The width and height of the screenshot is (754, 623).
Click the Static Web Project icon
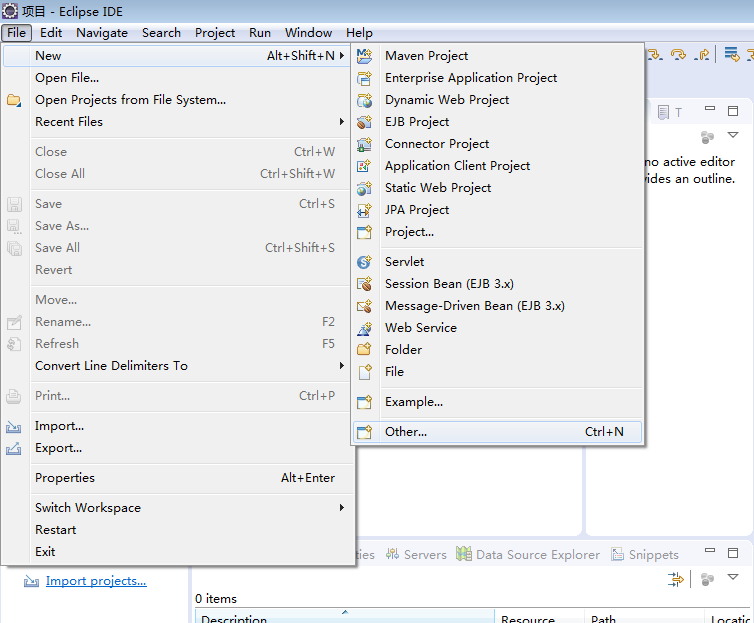(x=364, y=188)
